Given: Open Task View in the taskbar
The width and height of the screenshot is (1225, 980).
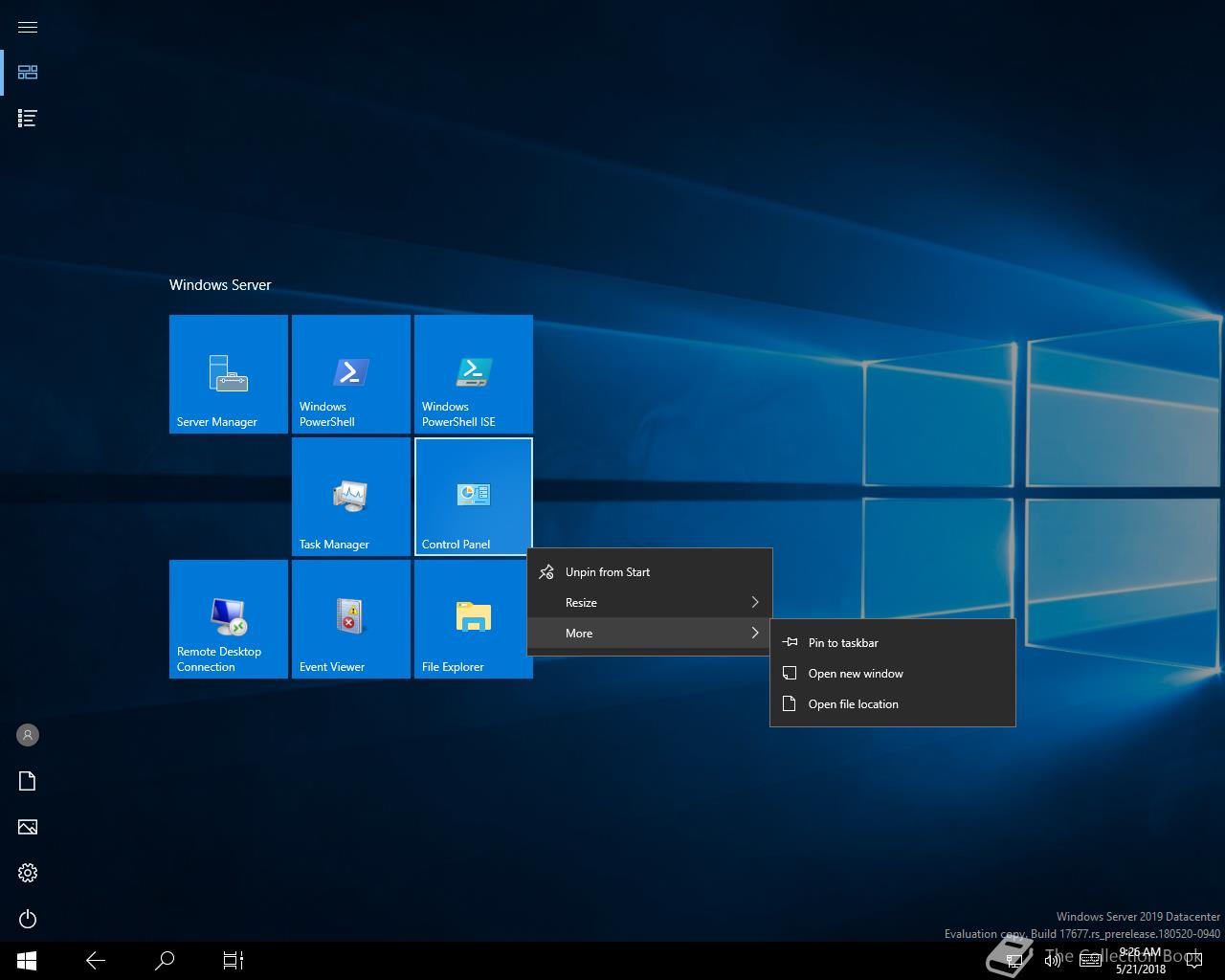Looking at the screenshot, I should (x=234, y=961).
